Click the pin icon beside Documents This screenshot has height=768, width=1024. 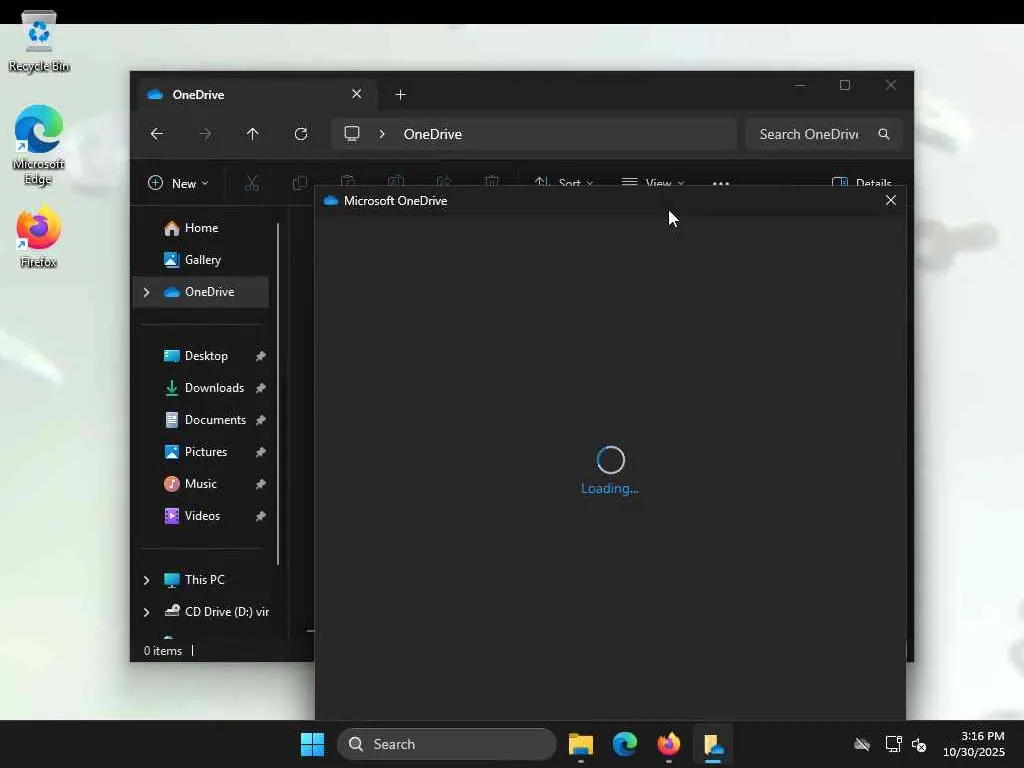(261, 420)
